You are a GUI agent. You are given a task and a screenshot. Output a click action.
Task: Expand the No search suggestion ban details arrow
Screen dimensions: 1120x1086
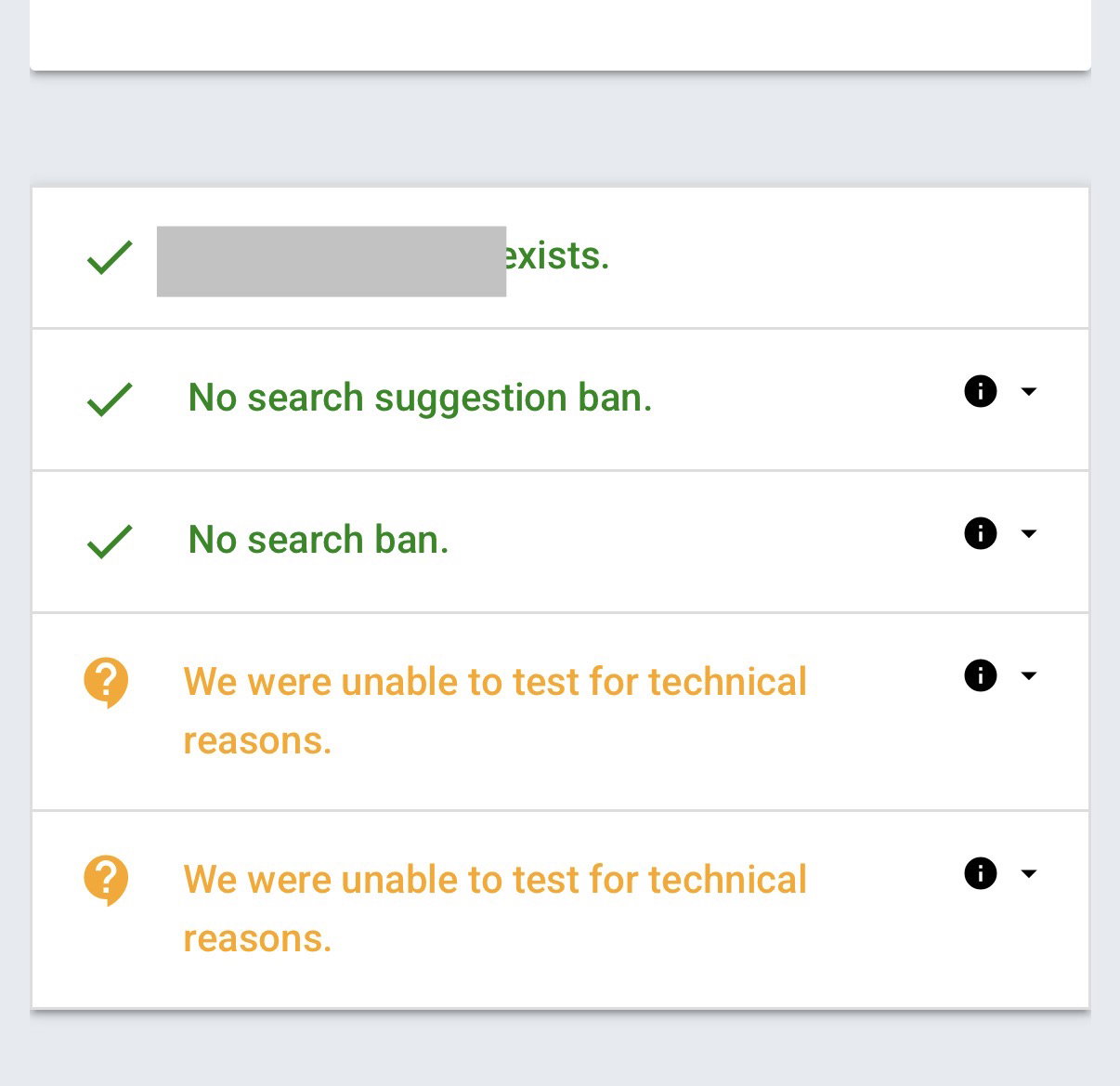click(x=1028, y=391)
